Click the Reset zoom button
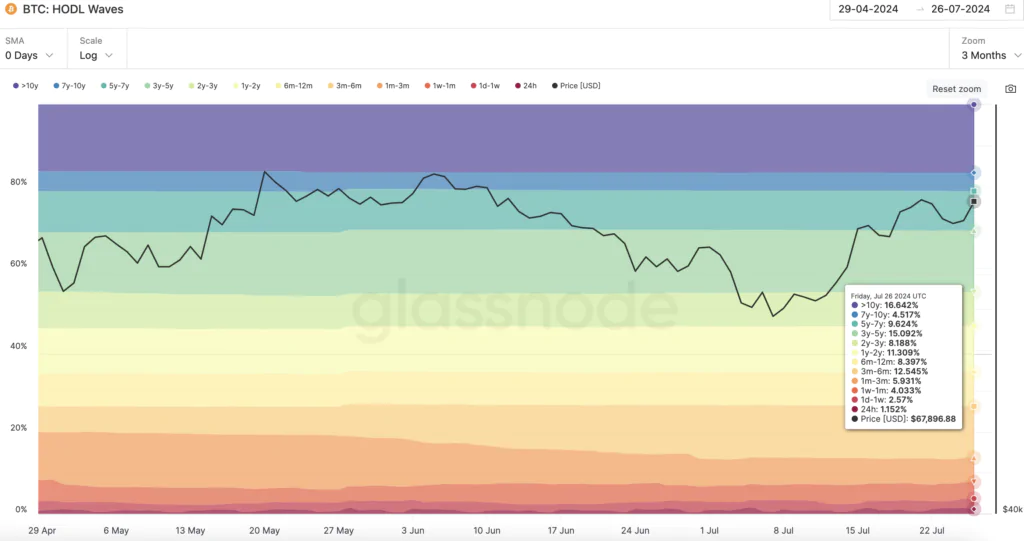This screenshot has height=541, width=1024. pos(956,89)
